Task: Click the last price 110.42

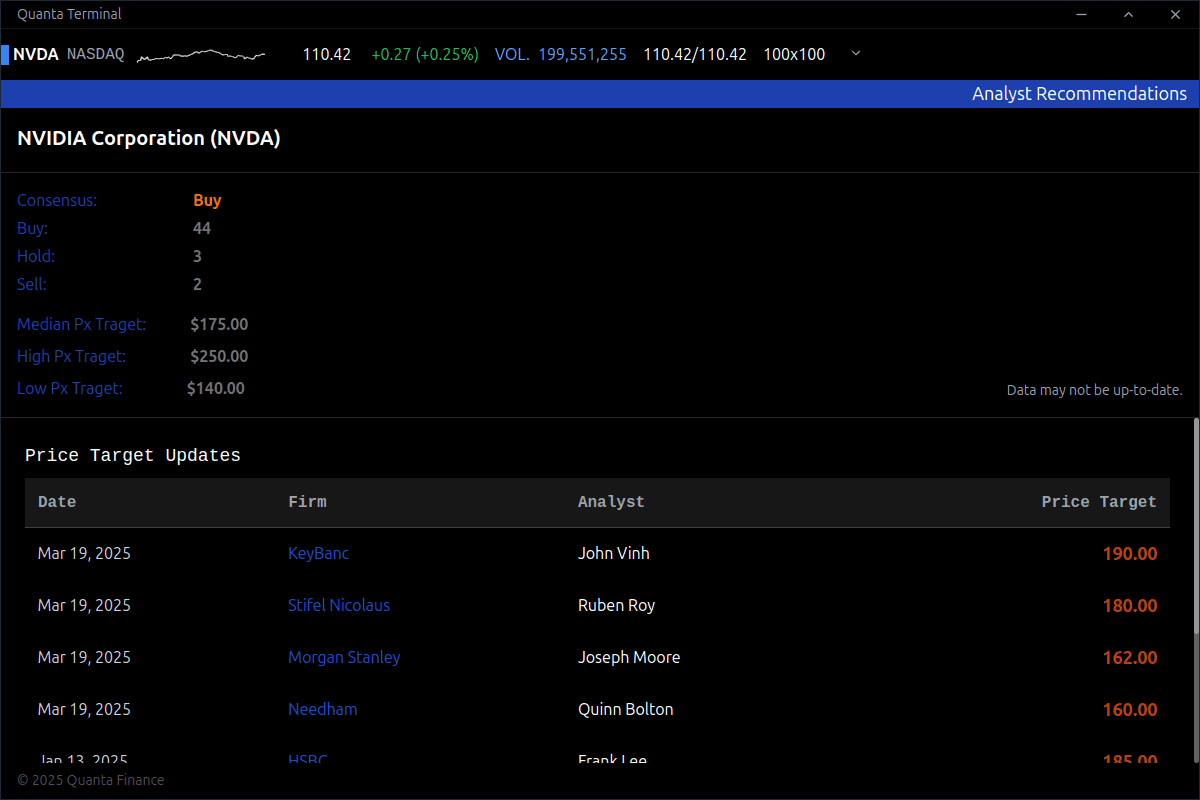Action: point(327,54)
